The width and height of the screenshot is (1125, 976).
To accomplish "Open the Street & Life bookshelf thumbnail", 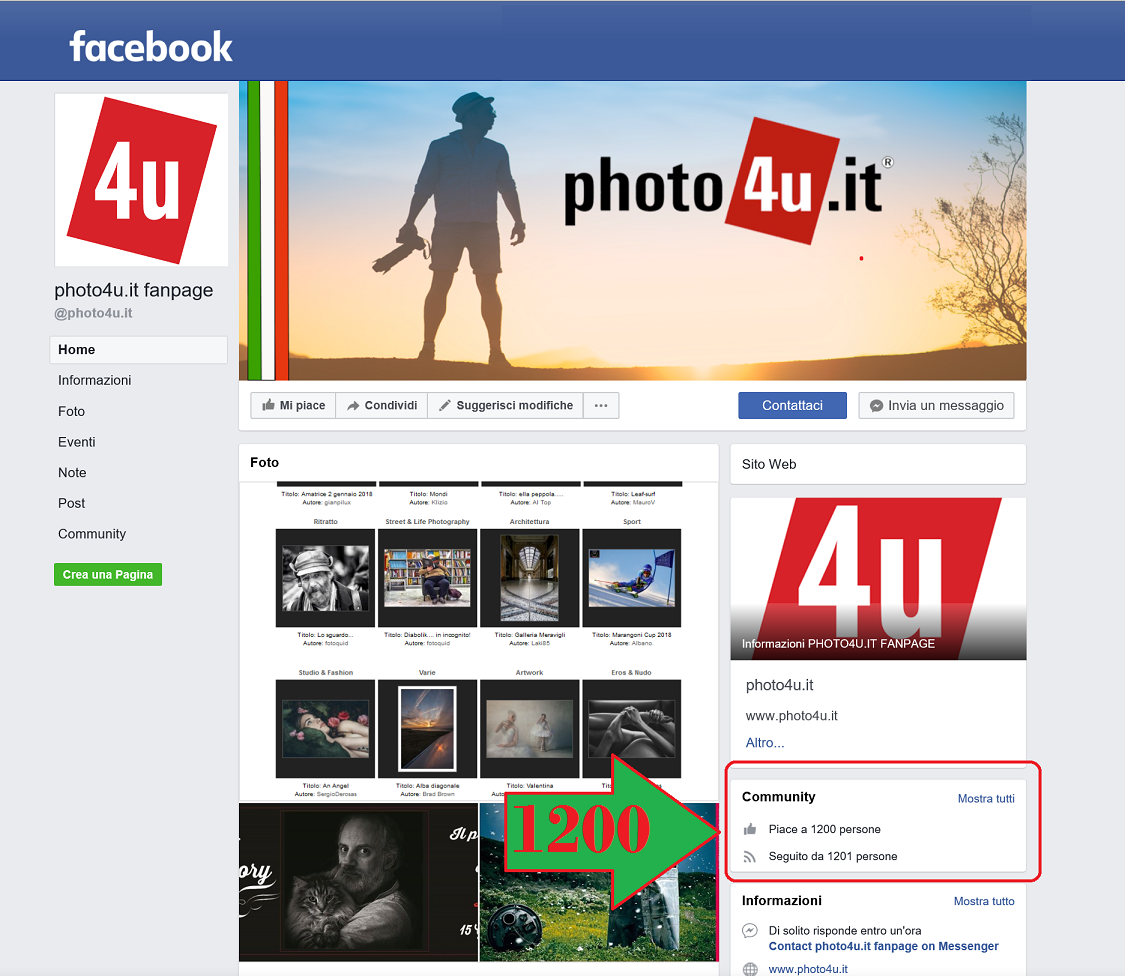I will [x=428, y=578].
